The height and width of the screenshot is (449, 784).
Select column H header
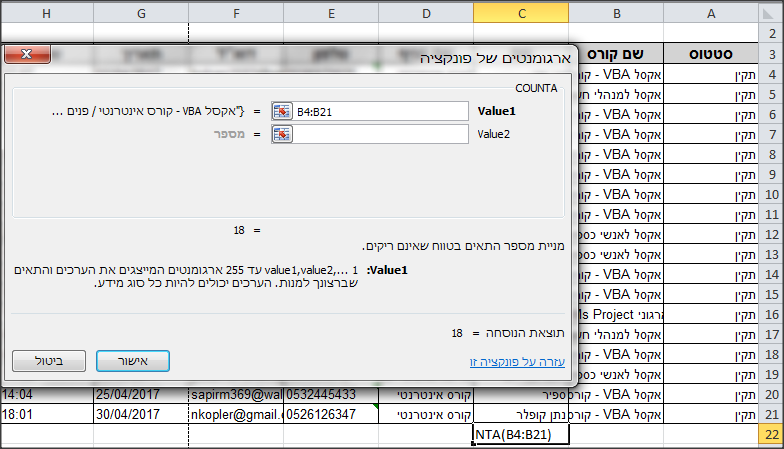pos(46,14)
